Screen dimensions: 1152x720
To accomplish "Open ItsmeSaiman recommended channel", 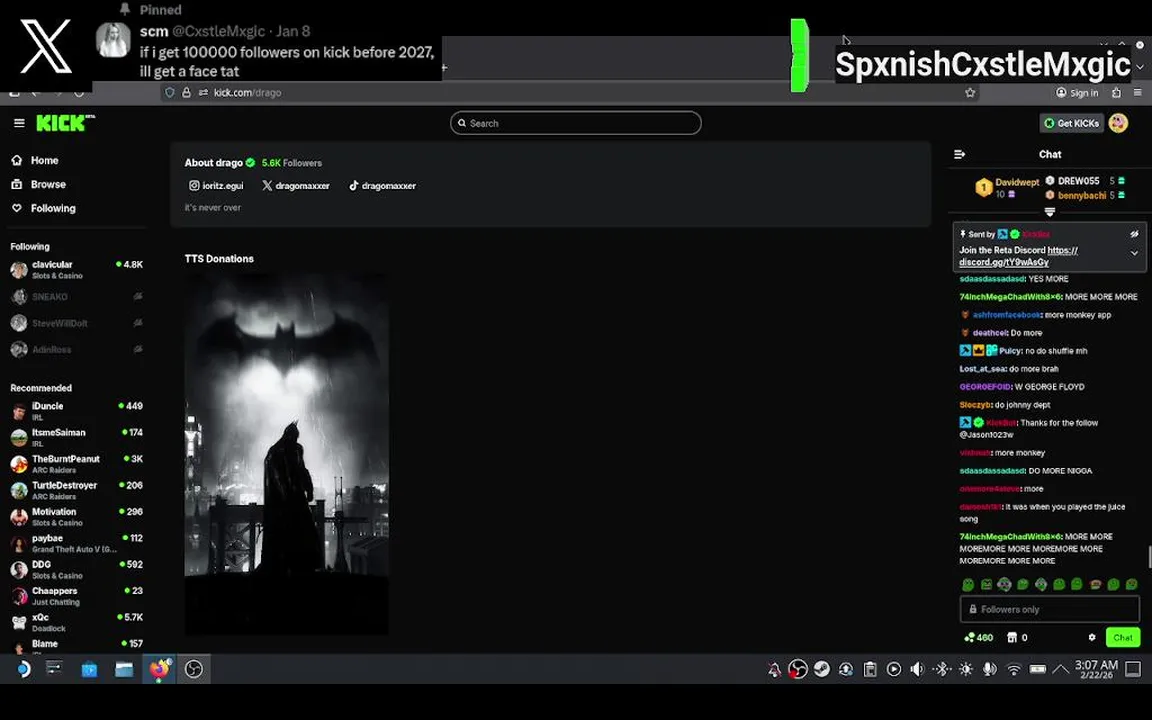I will 76,437.
